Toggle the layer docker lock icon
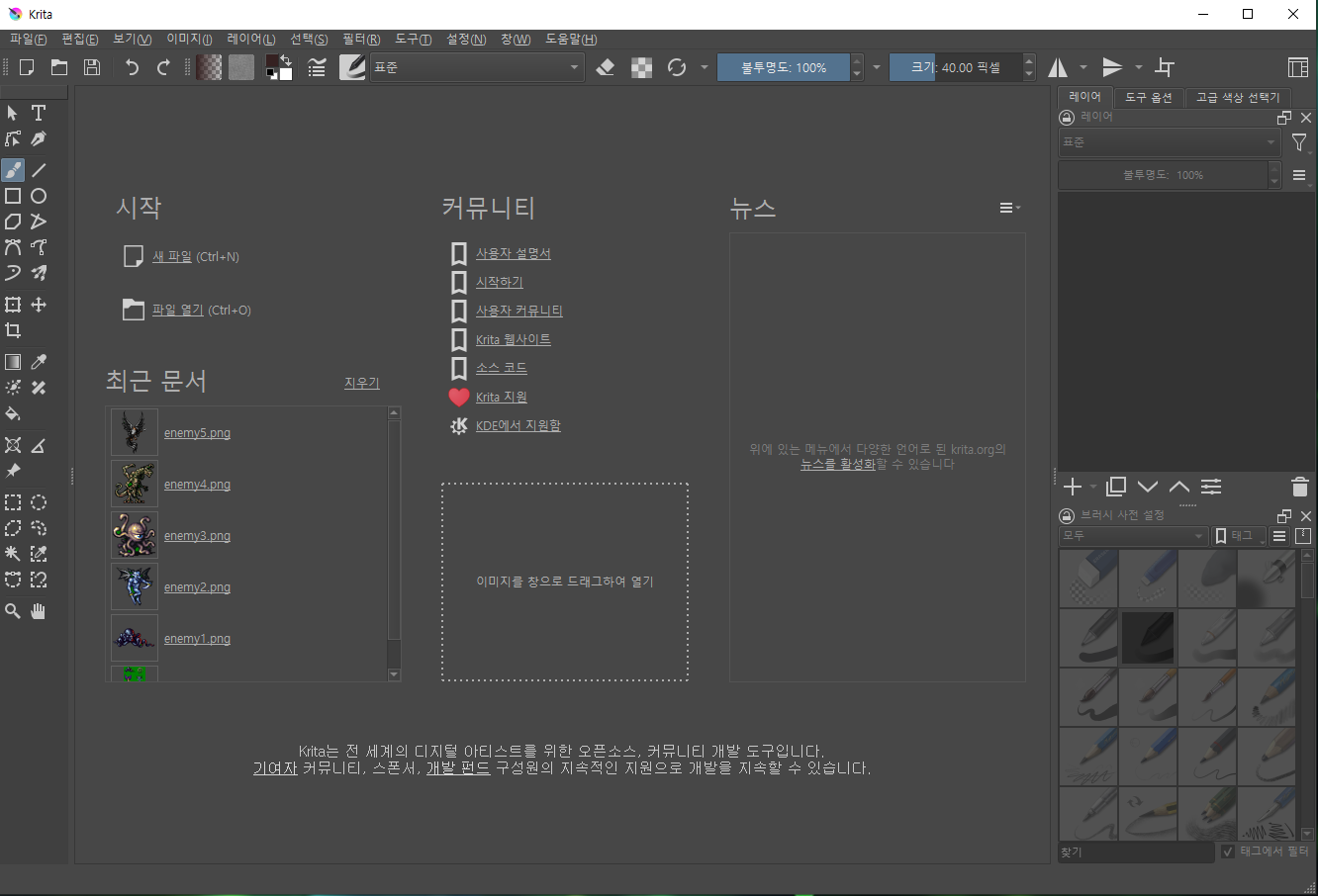 click(1067, 117)
